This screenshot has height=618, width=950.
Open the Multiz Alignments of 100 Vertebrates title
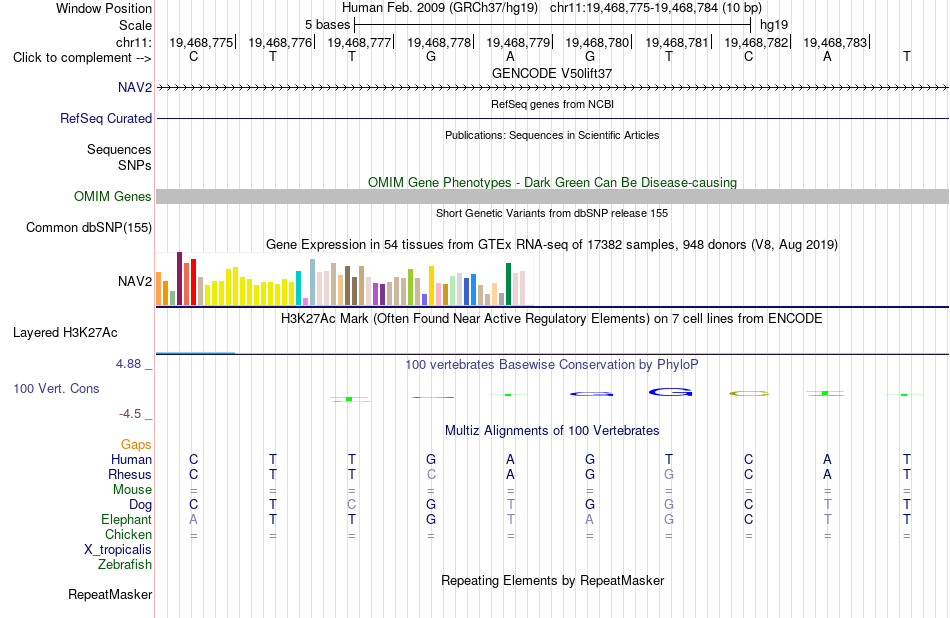552,431
